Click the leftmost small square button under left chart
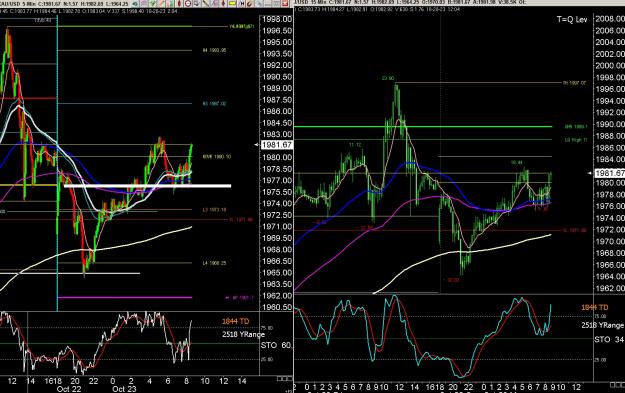This screenshot has height=393, width=625. click(279, 379)
